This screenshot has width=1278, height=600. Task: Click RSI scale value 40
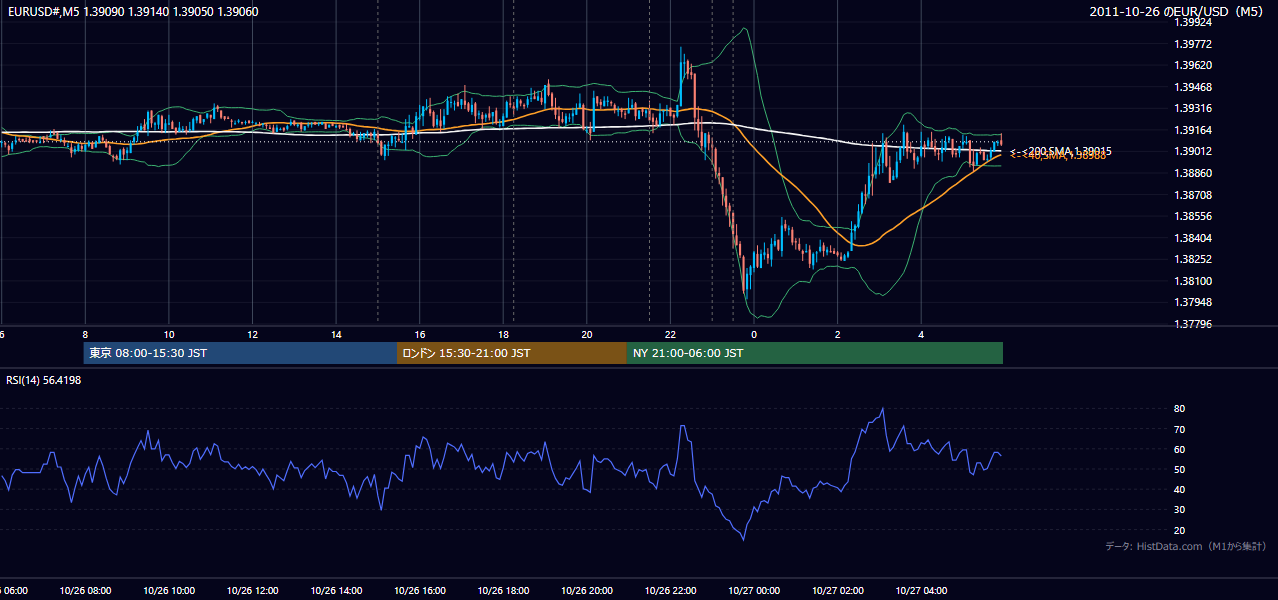pyautogui.click(x=1179, y=489)
